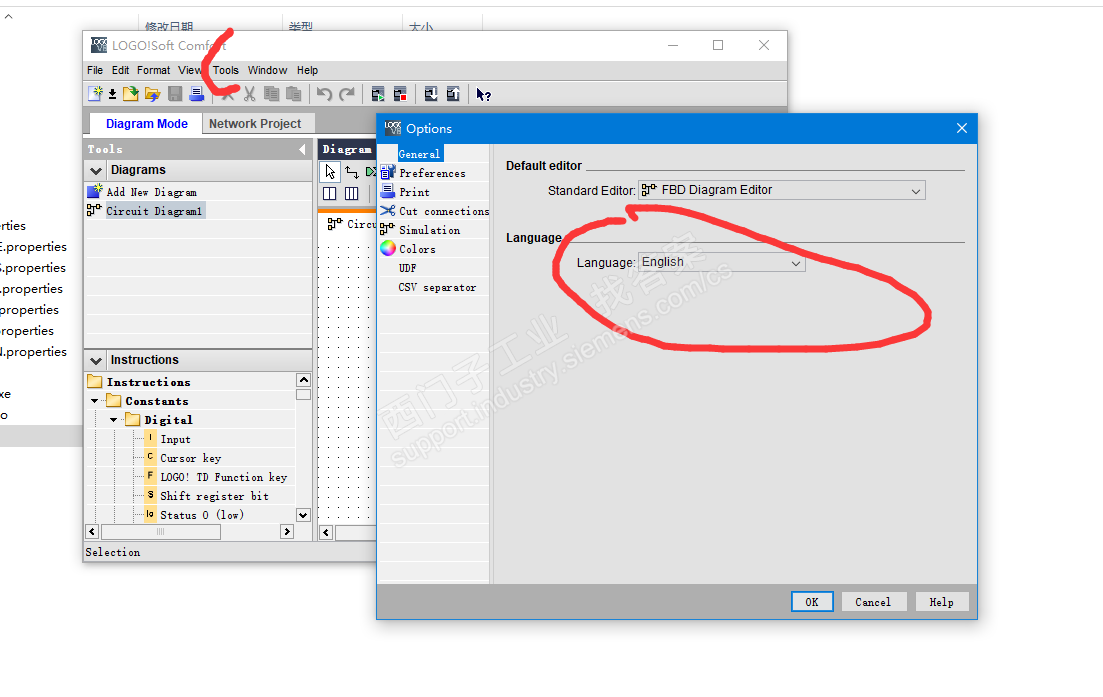The width and height of the screenshot is (1103, 697).
Task: Collapse the Instructions section chevron
Action: (x=96, y=360)
